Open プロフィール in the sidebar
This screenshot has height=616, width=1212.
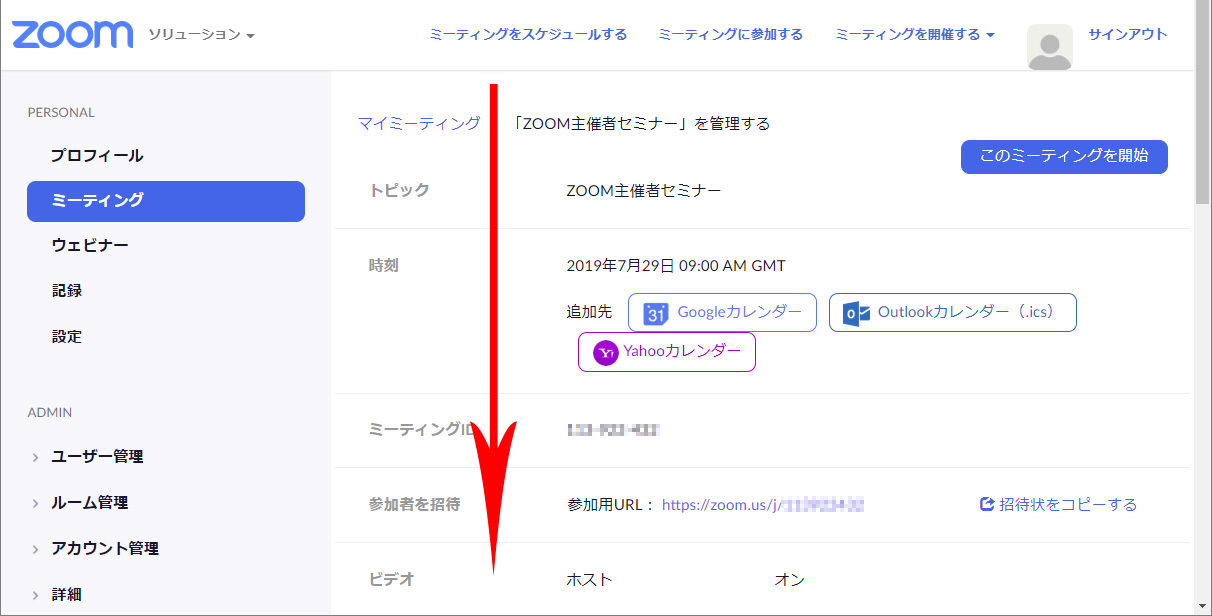97,156
